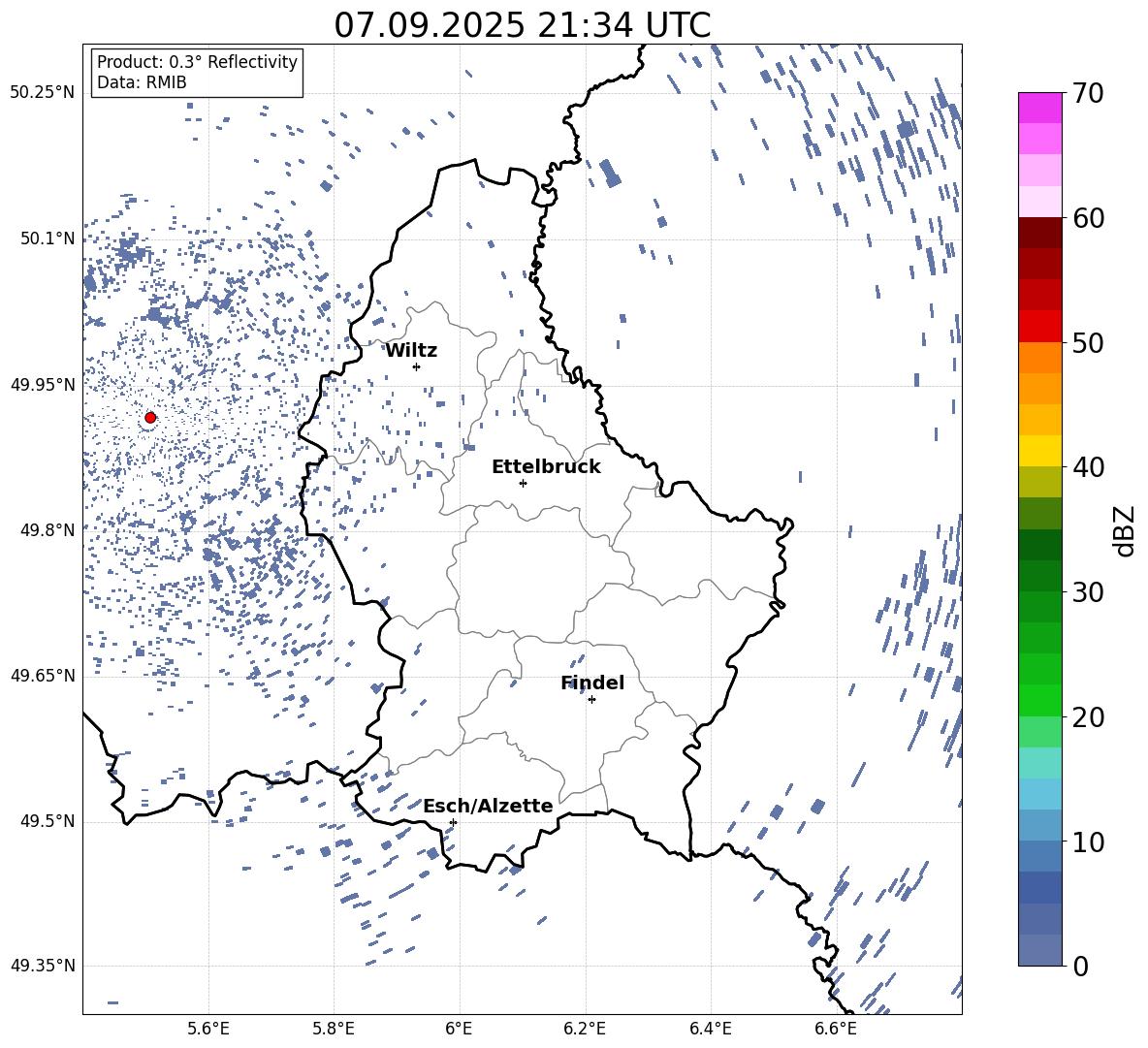Viewport: 1148px width, 1048px height.
Task: Click the magenta top colorbar segment
Action: click(x=1040, y=108)
